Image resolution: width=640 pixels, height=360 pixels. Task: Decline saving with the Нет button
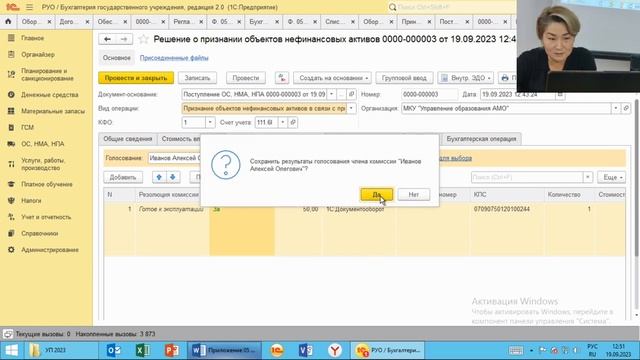[413, 195]
